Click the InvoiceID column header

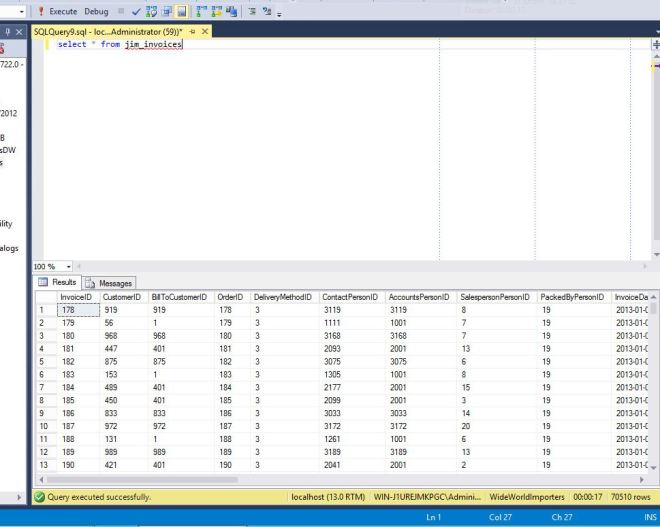pos(78,297)
